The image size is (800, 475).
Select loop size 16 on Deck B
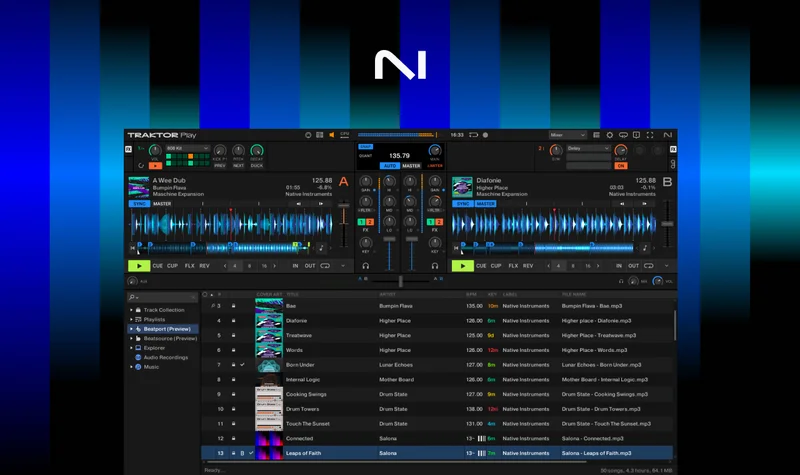[587, 266]
